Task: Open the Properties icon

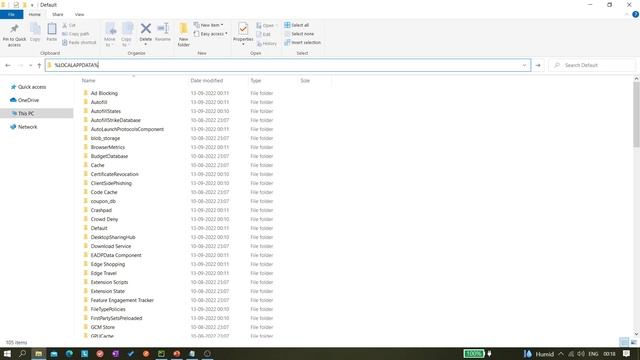Action: coord(243,29)
